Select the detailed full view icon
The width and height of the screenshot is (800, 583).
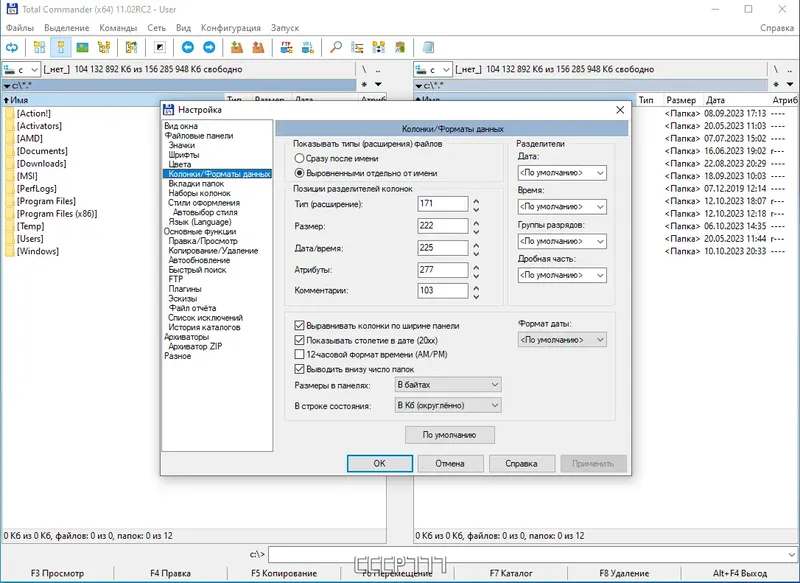[61, 48]
